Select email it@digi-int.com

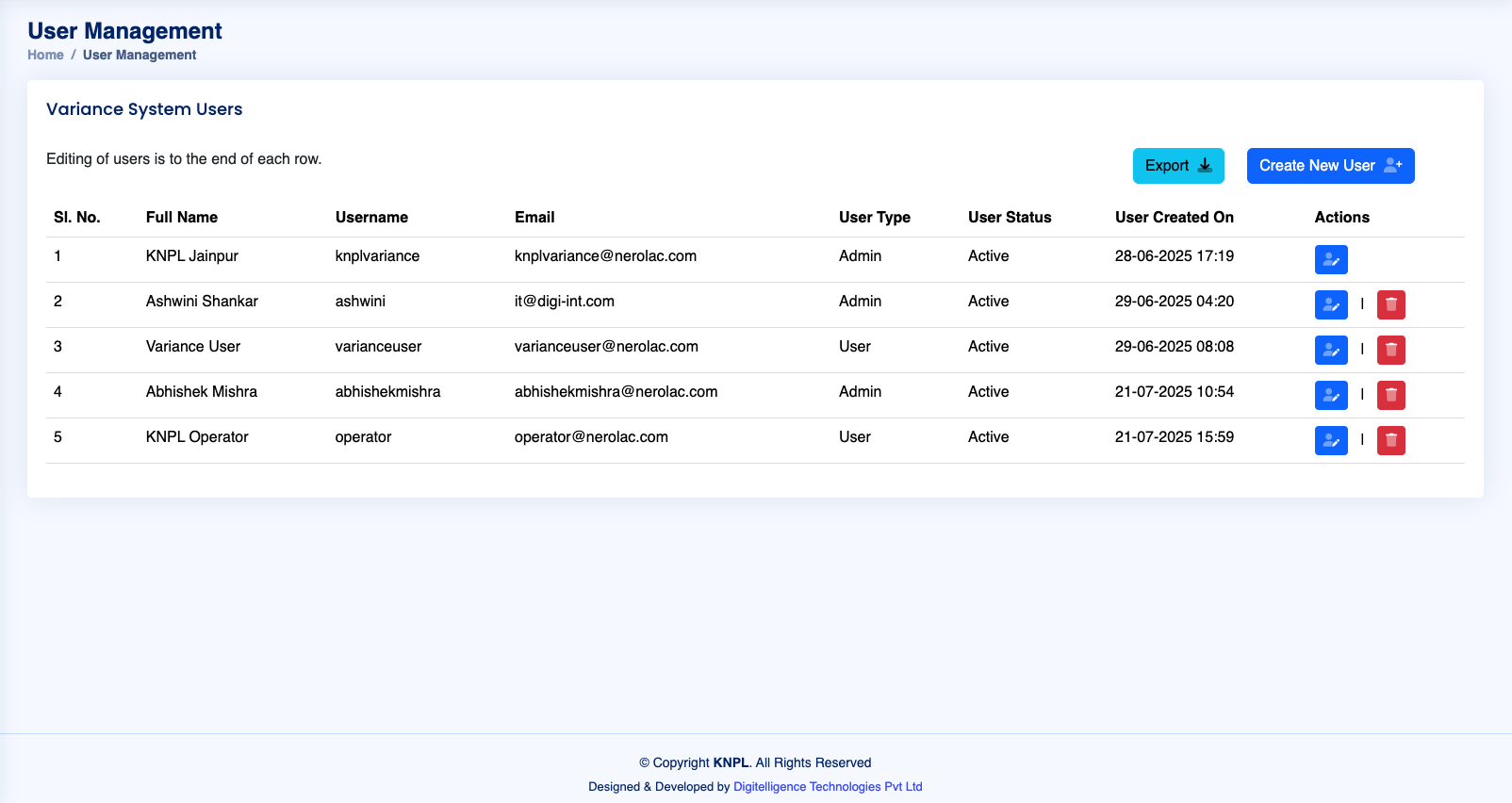tap(565, 302)
